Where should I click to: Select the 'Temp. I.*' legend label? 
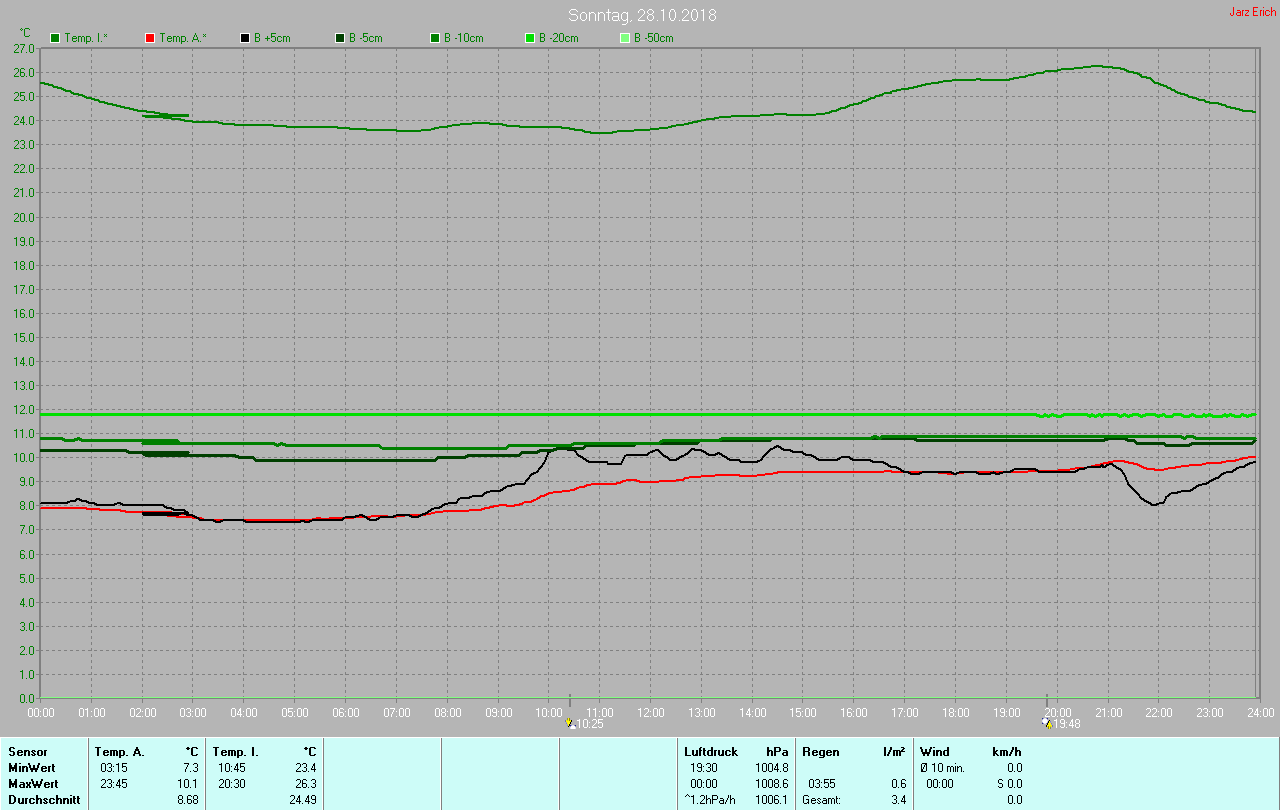click(x=86, y=38)
